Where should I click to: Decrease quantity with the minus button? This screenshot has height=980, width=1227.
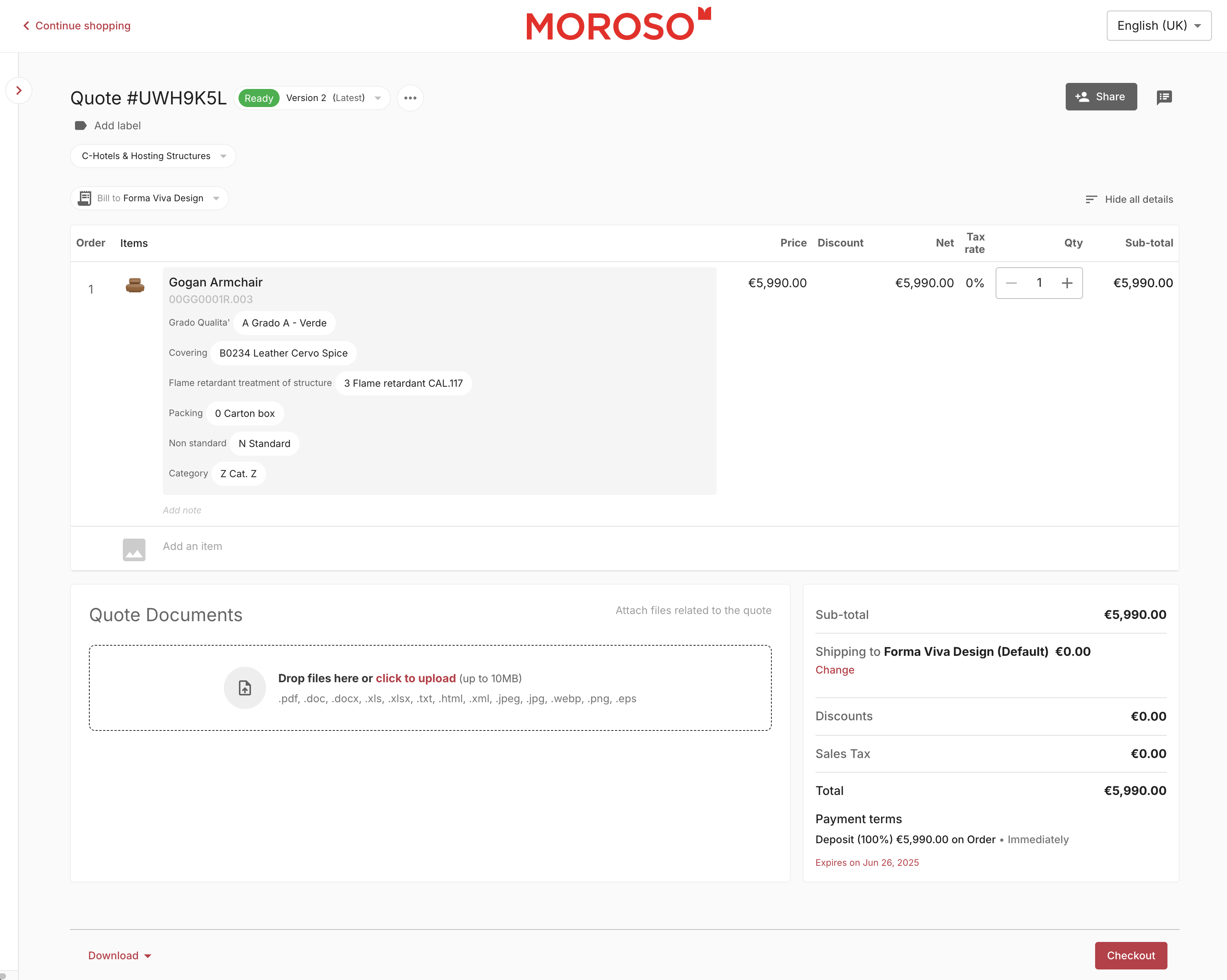coord(1011,283)
